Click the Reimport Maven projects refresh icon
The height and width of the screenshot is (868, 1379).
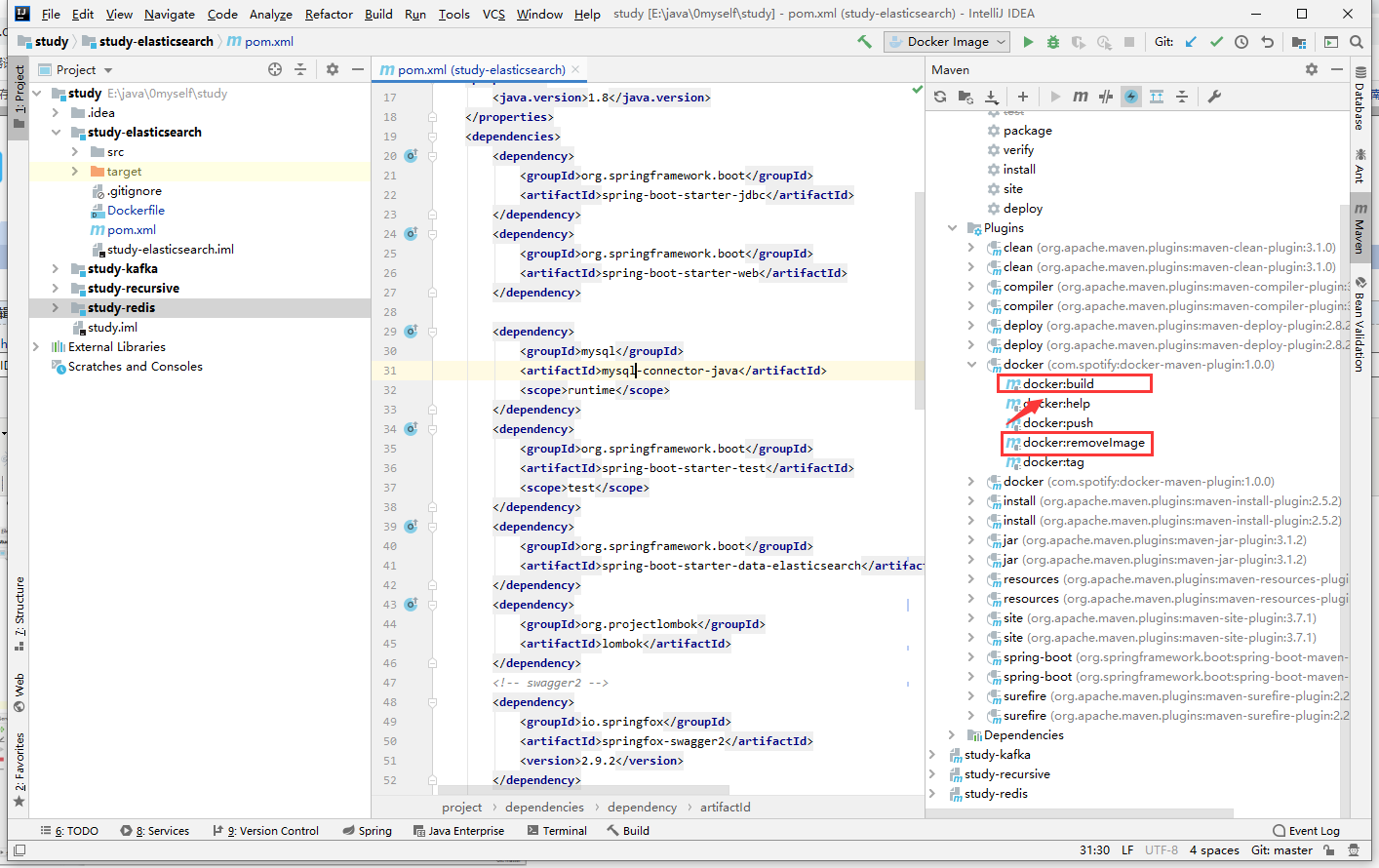point(940,97)
